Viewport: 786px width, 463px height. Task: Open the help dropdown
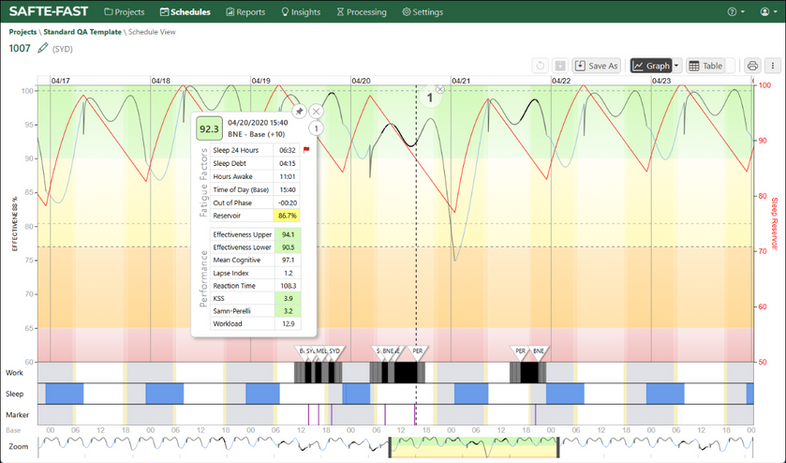click(736, 12)
